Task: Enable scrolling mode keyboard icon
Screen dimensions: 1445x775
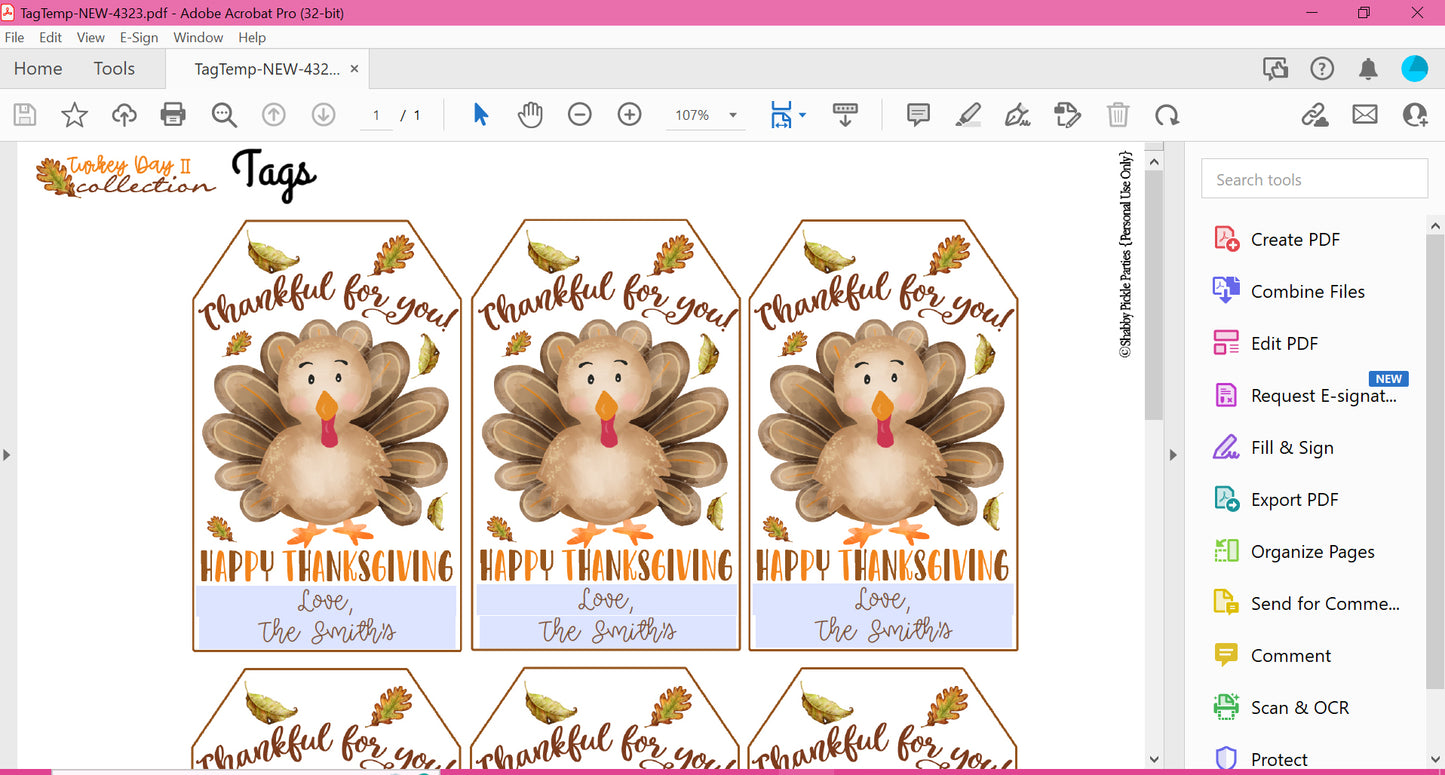Action: coord(845,115)
